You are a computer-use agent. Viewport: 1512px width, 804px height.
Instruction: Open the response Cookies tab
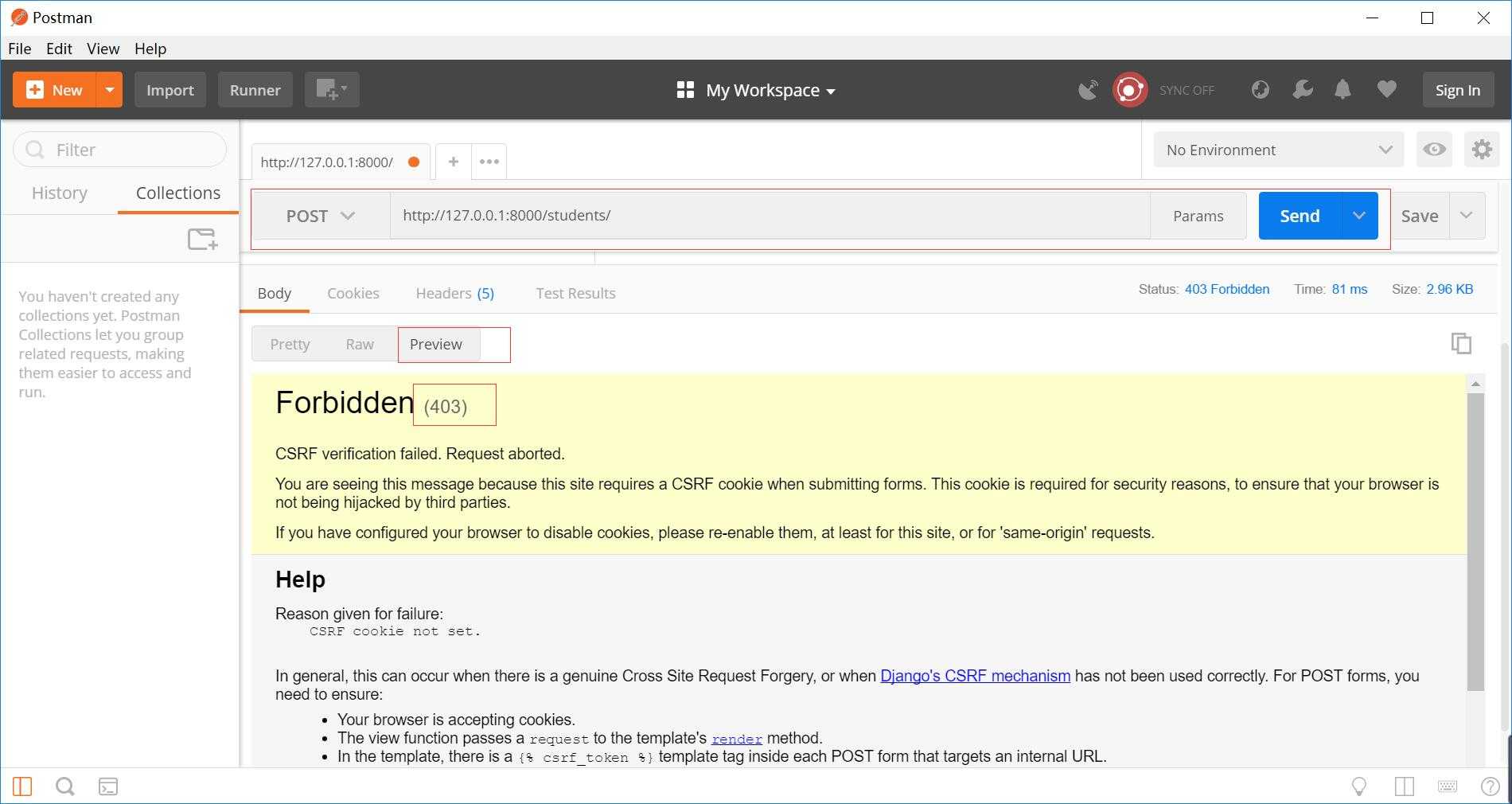click(353, 293)
